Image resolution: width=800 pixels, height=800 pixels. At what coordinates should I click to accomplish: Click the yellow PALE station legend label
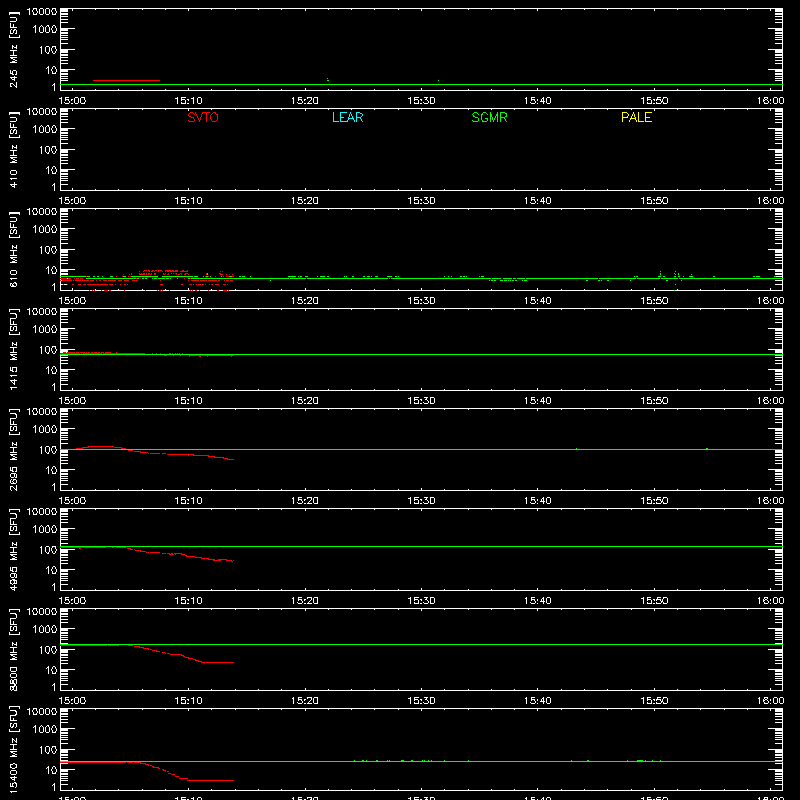click(x=636, y=117)
